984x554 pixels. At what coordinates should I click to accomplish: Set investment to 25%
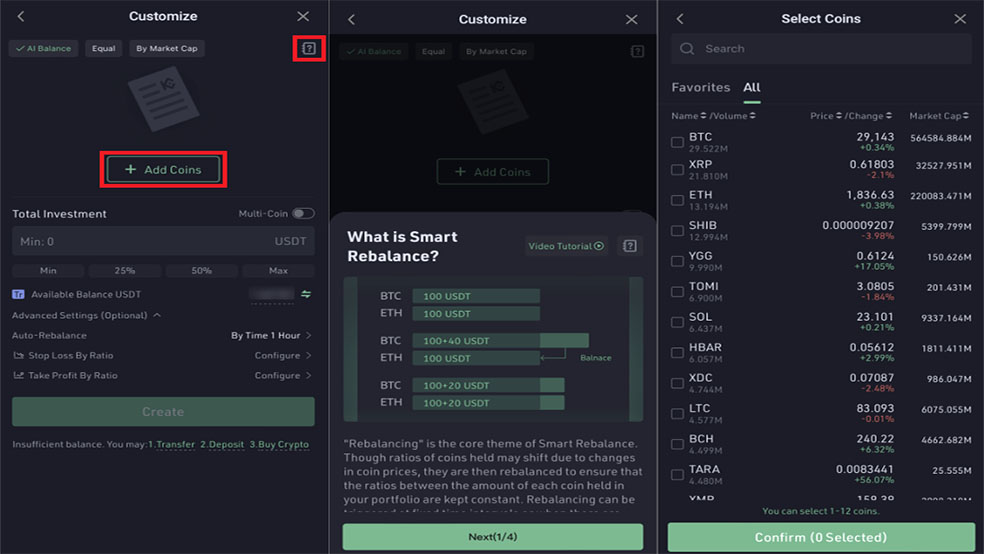125,271
